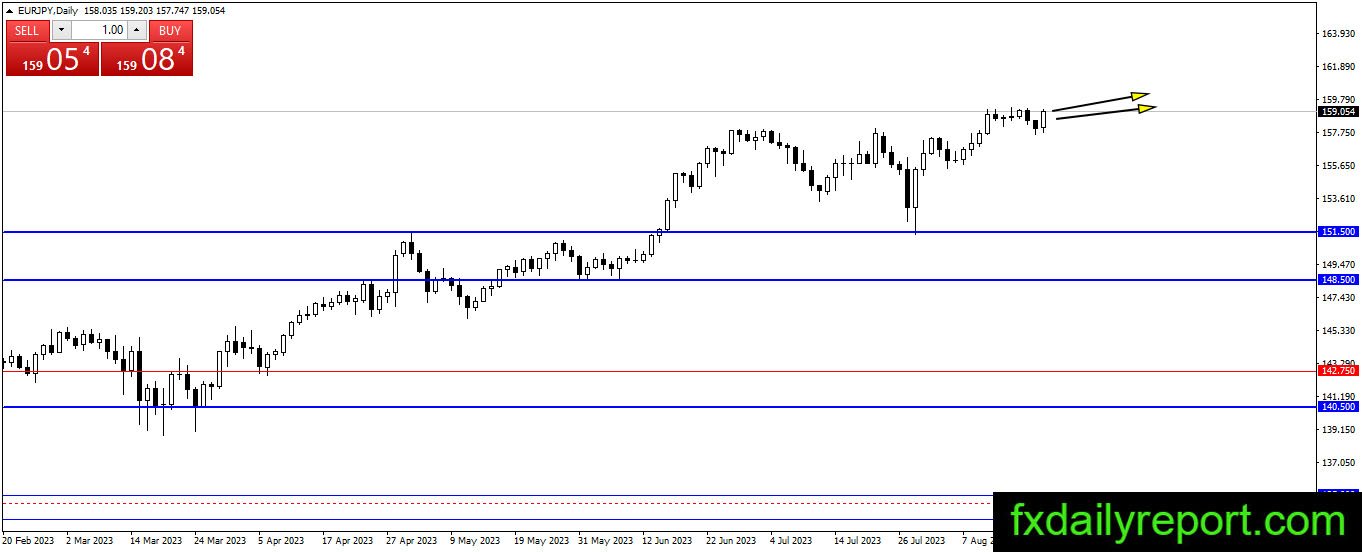Click the 12 Jun 2023 date label
This screenshot has height=552, width=1362.
pyautogui.click(x=667, y=541)
